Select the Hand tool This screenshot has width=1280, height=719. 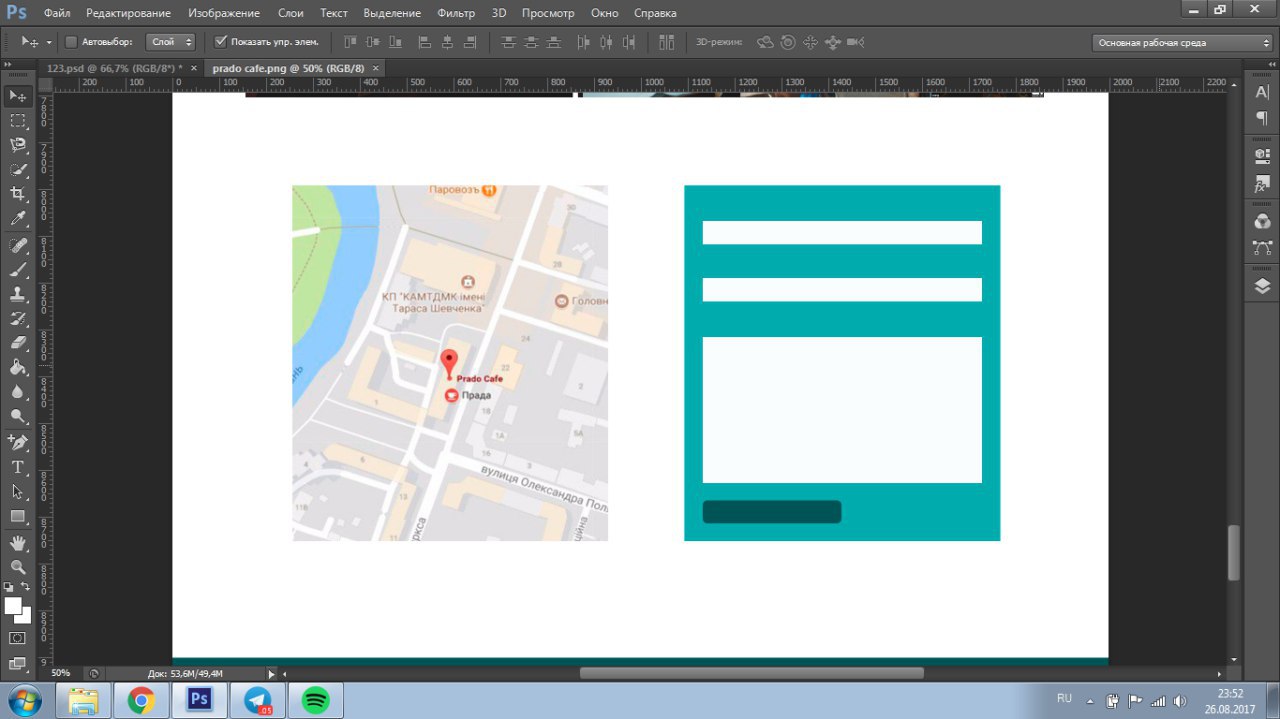click(18, 542)
